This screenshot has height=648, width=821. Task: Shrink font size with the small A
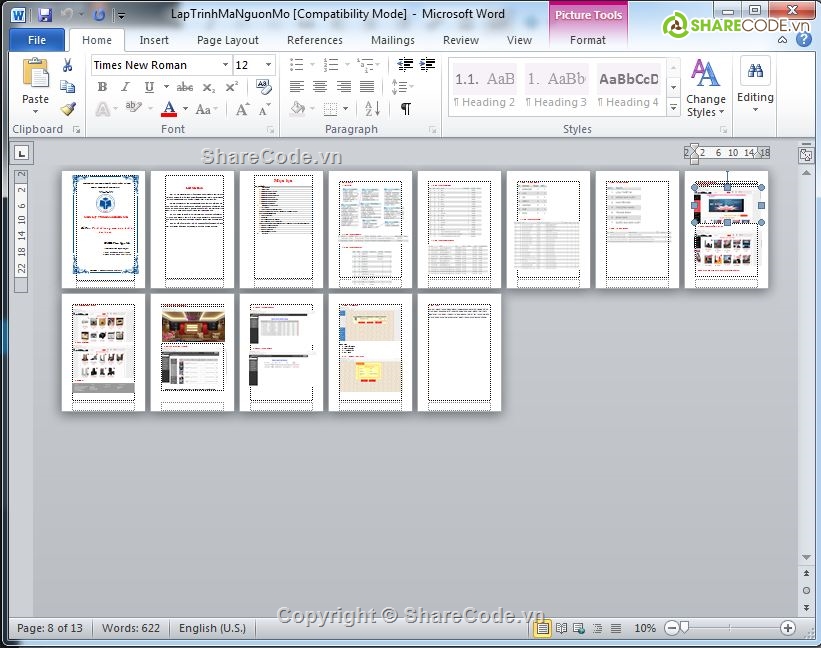264,109
